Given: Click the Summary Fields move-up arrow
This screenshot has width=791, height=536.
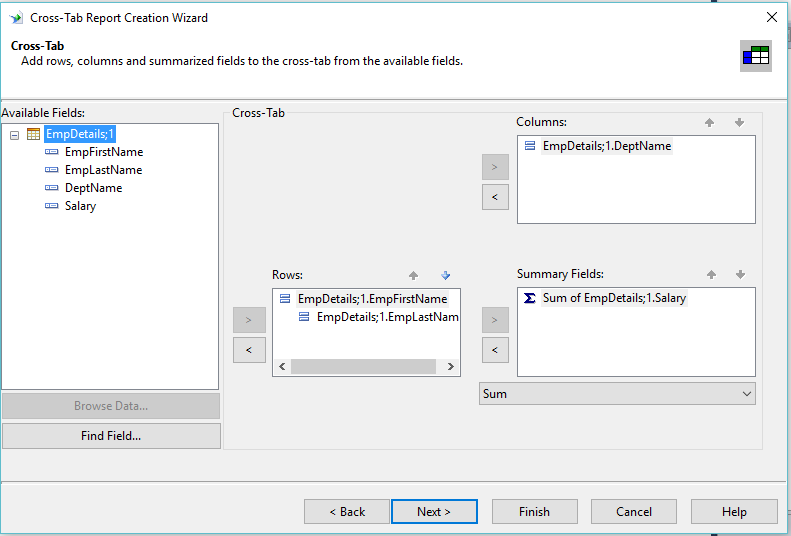Looking at the screenshot, I should coord(710,274).
